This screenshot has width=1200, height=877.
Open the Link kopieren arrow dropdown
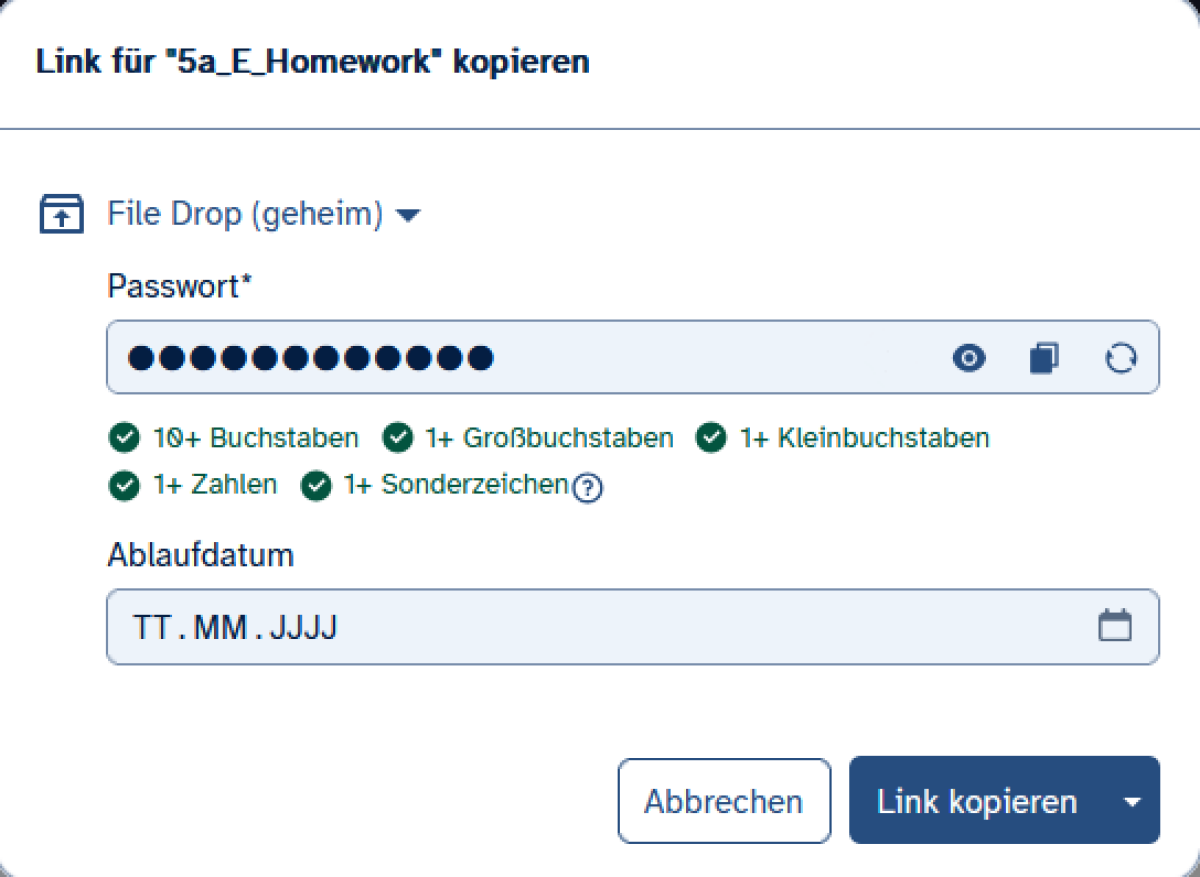[x=1132, y=802]
